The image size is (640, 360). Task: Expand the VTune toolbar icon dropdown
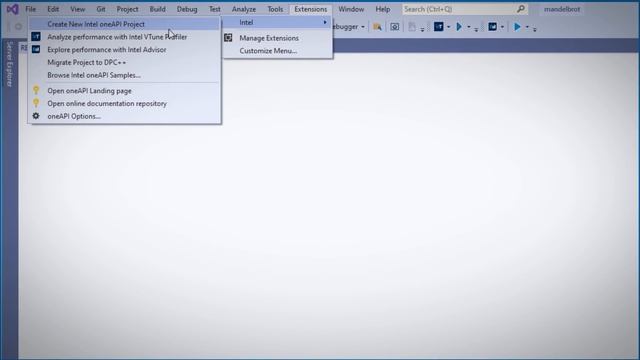[449, 27]
